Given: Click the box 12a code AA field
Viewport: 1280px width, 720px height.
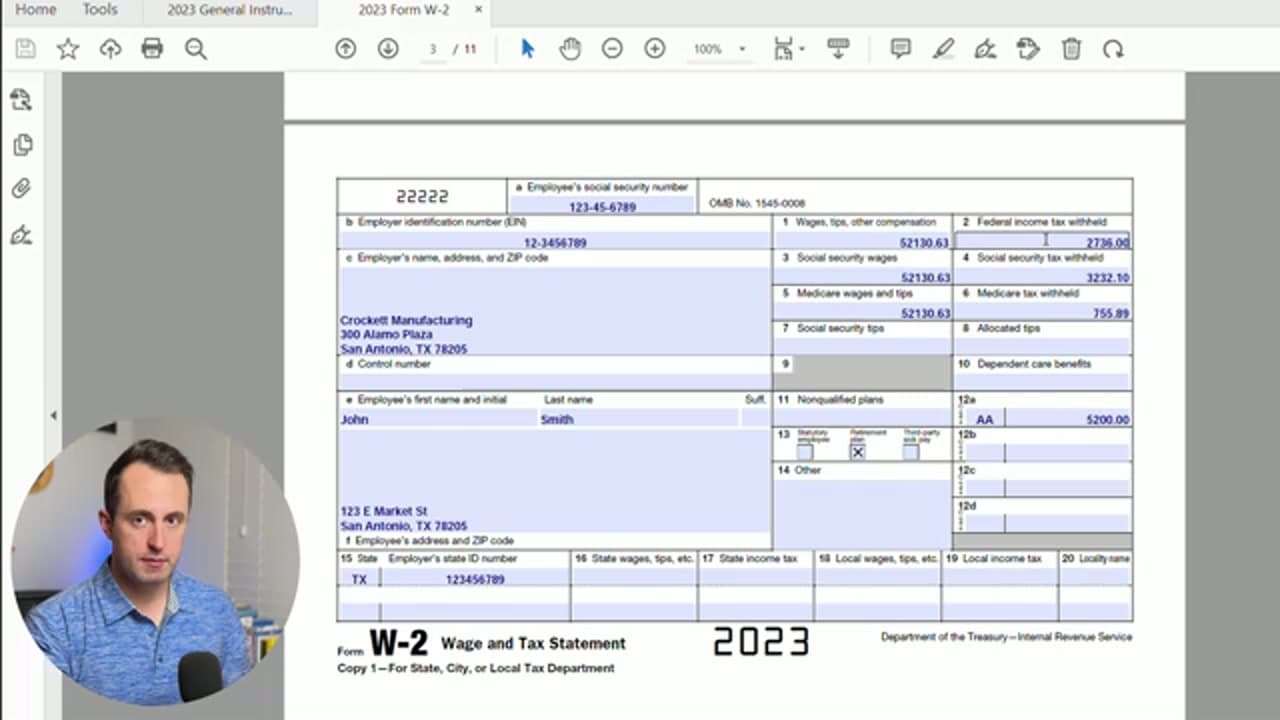Looking at the screenshot, I should 985,420.
